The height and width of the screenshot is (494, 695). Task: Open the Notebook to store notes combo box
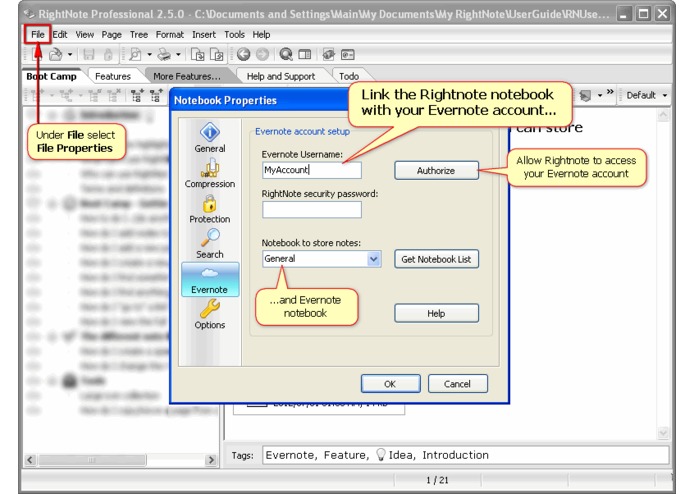pos(321,259)
